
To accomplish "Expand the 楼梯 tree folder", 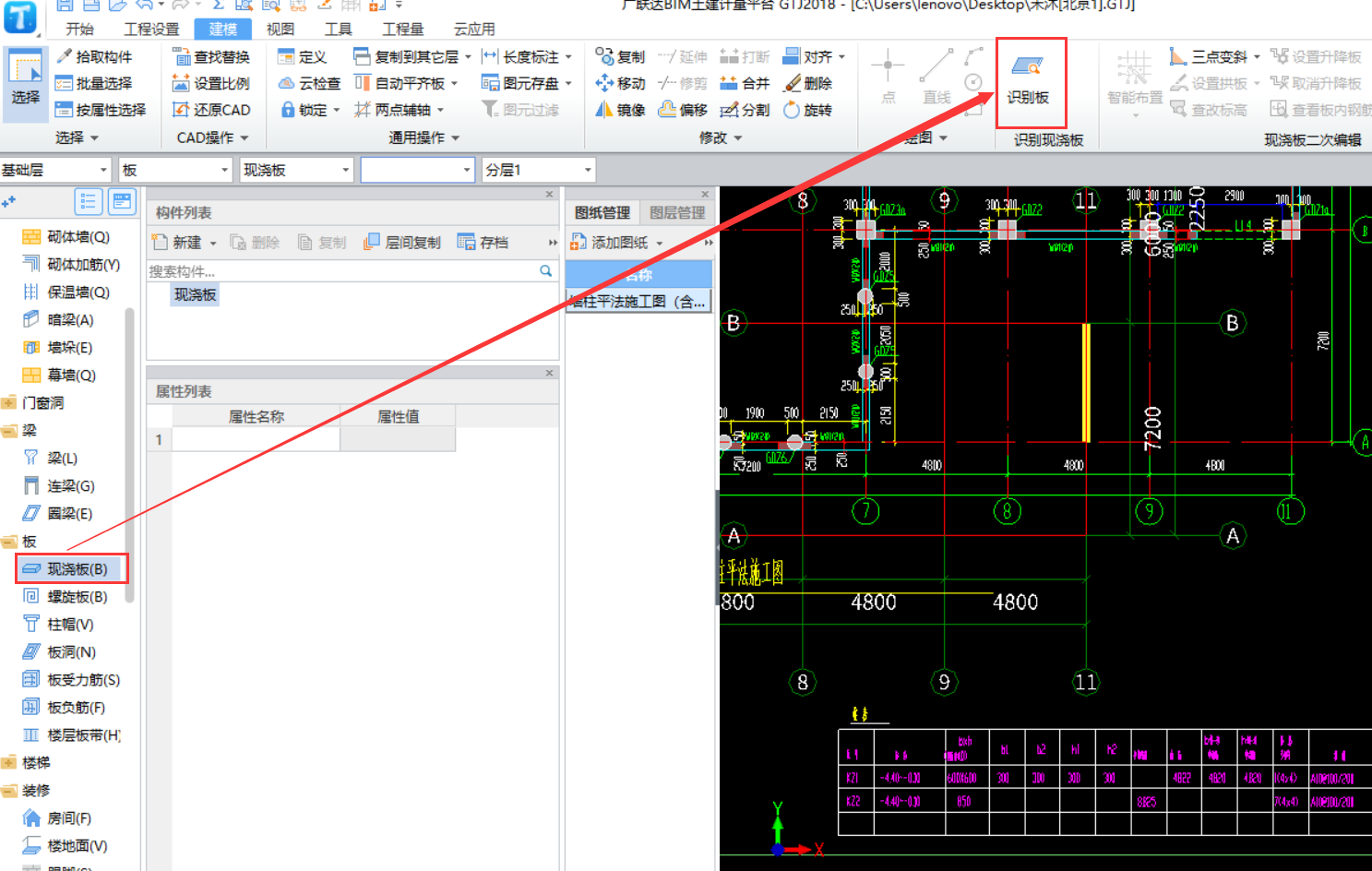I will click(9, 763).
